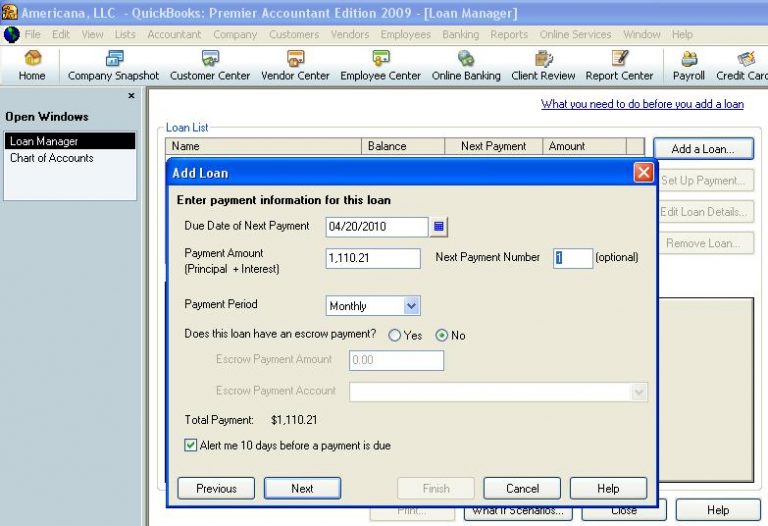Click Set Up Payment in Loan Manager
The height and width of the screenshot is (526, 768).
[x=705, y=180]
